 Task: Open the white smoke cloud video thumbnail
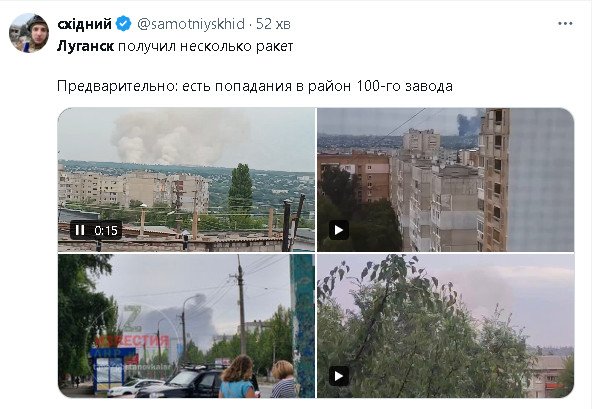click(186, 180)
